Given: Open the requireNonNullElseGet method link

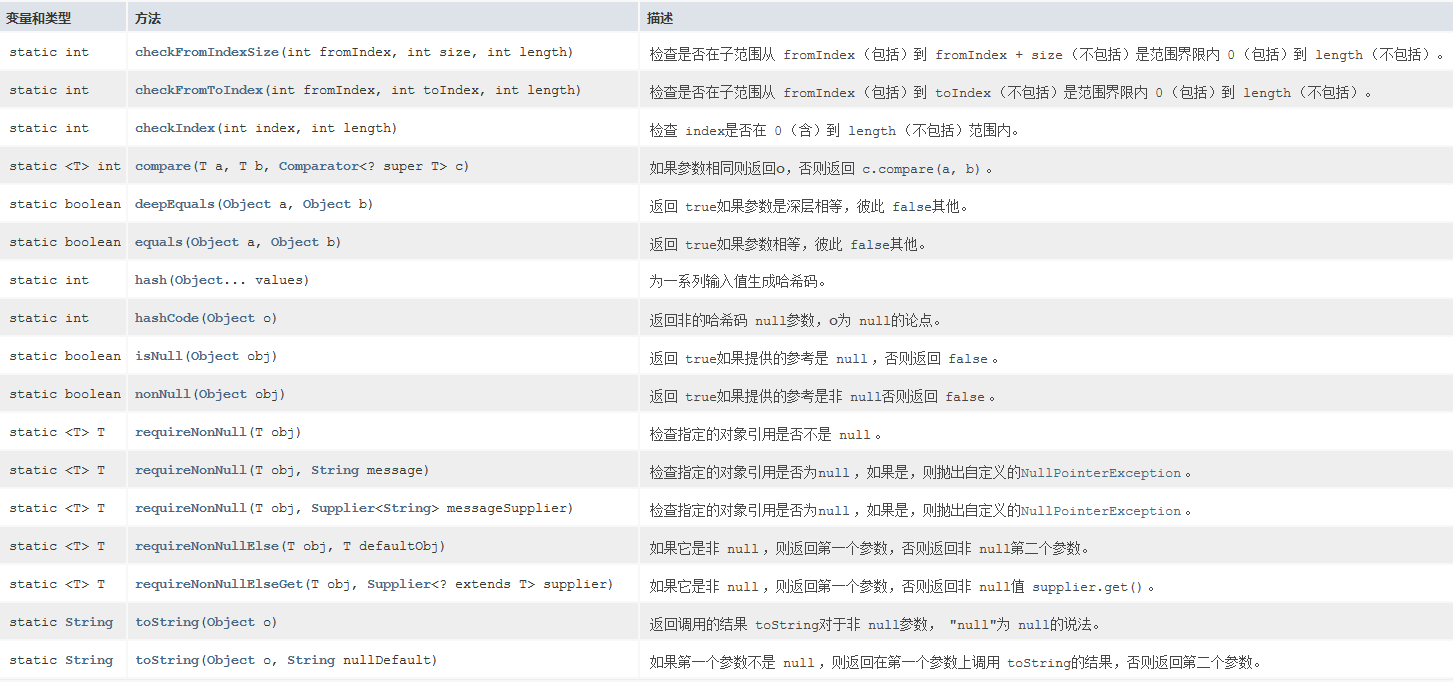Looking at the screenshot, I should pos(217,584).
